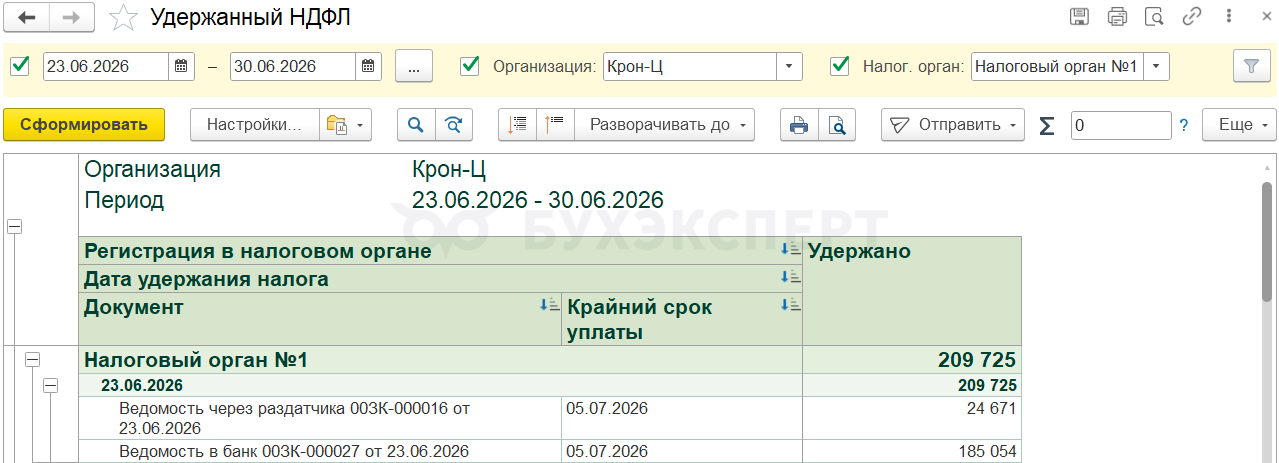Viewport: 1279px width, 463px height.
Task: Click the 05.07.2026 deadline cell of 003К-000016
Action: point(682,418)
